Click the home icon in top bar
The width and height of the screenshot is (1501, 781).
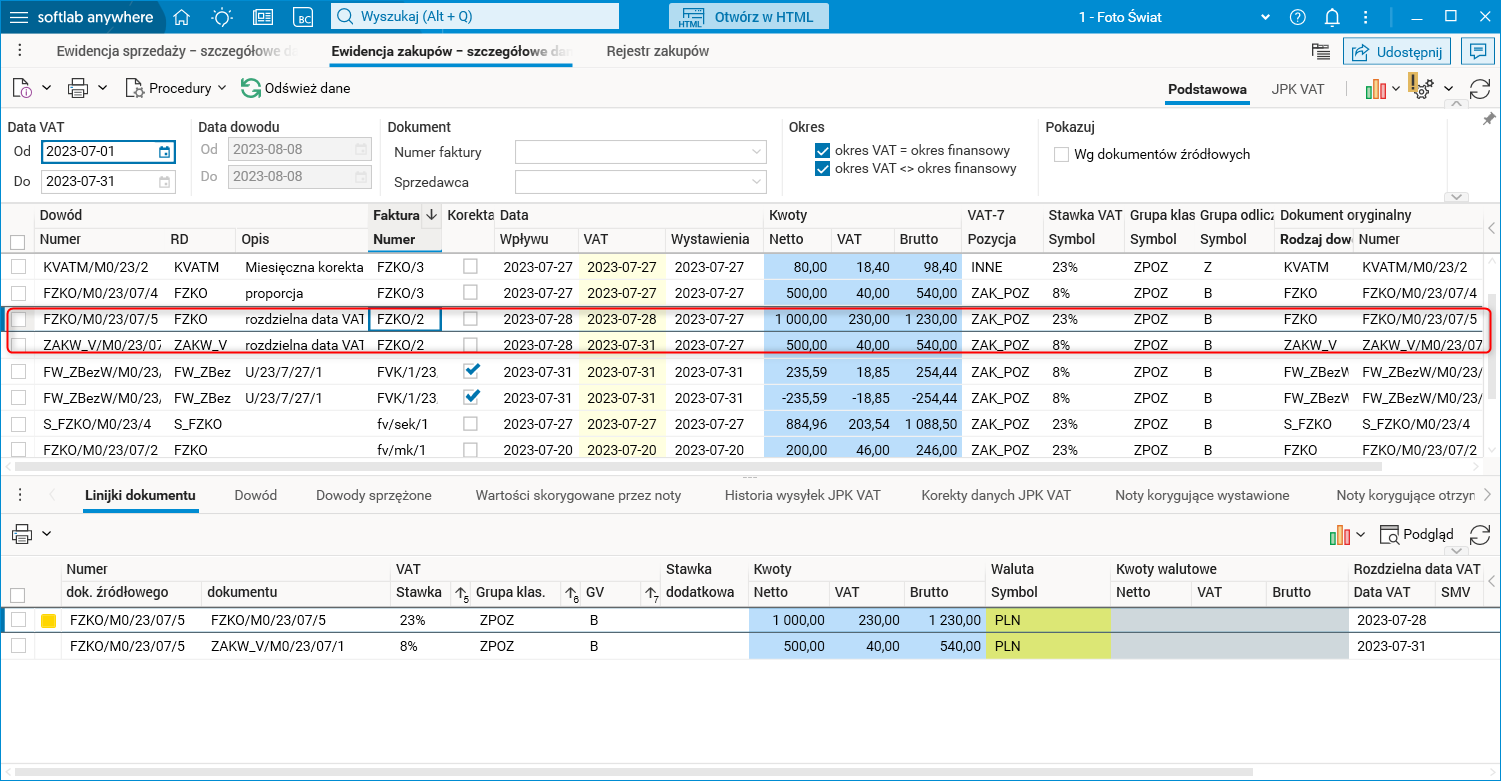click(x=181, y=17)
